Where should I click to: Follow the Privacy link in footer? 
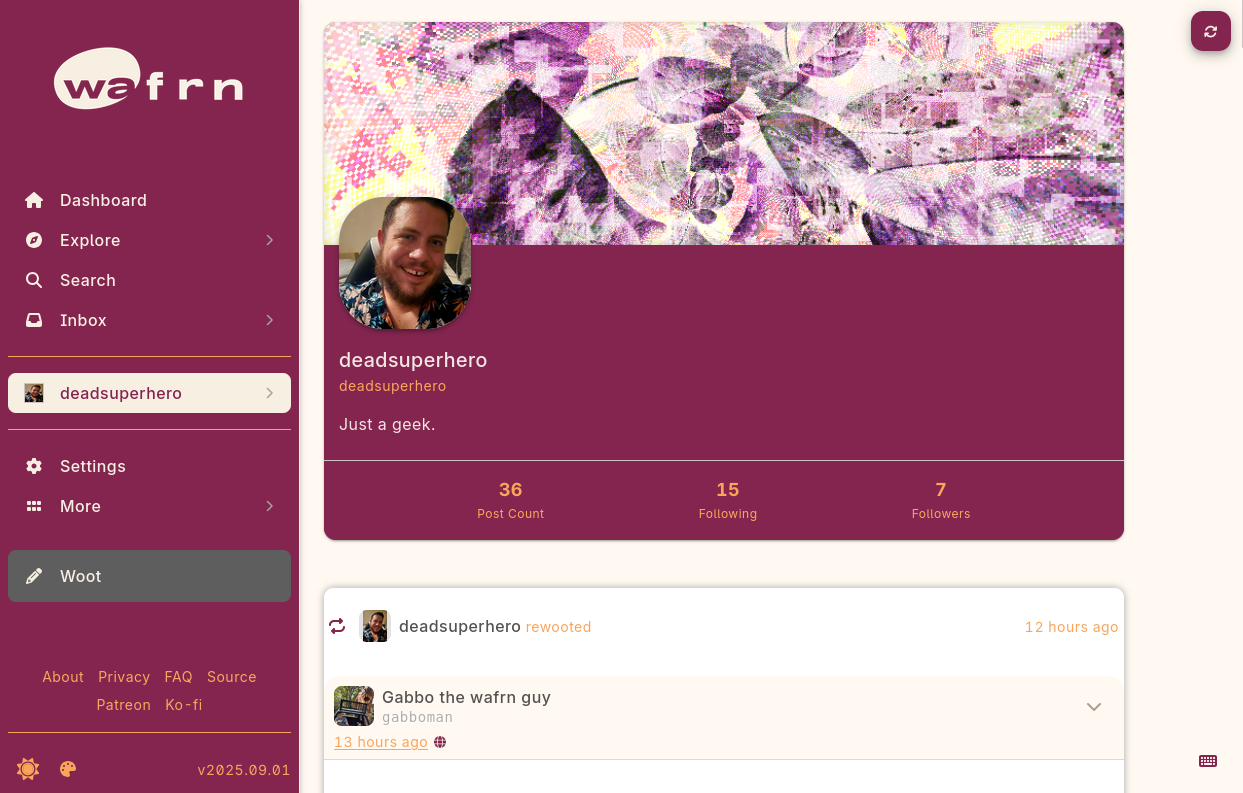click(124, 677)
